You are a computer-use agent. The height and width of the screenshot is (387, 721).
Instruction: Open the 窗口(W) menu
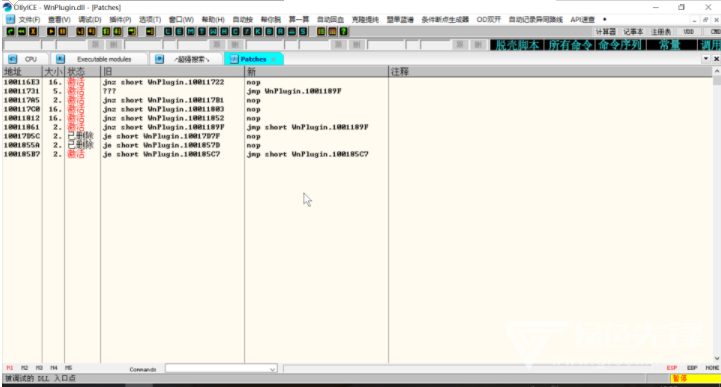pyautogui.click(x=181, y=20)
